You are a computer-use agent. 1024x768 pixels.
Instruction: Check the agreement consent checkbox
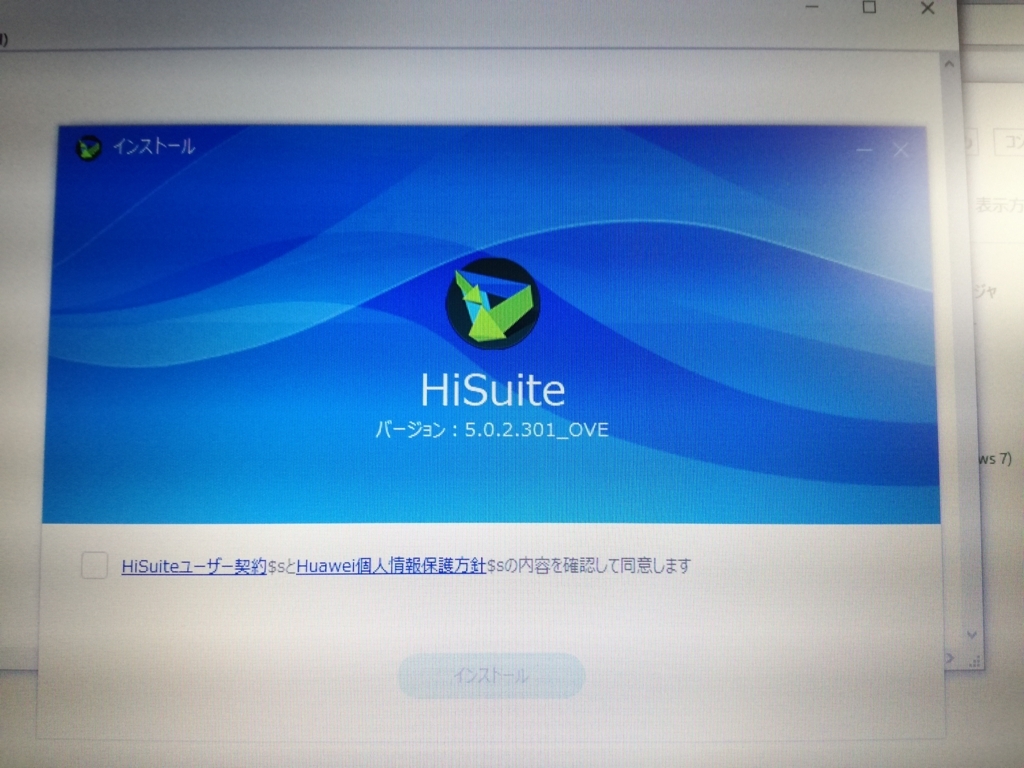94,565
